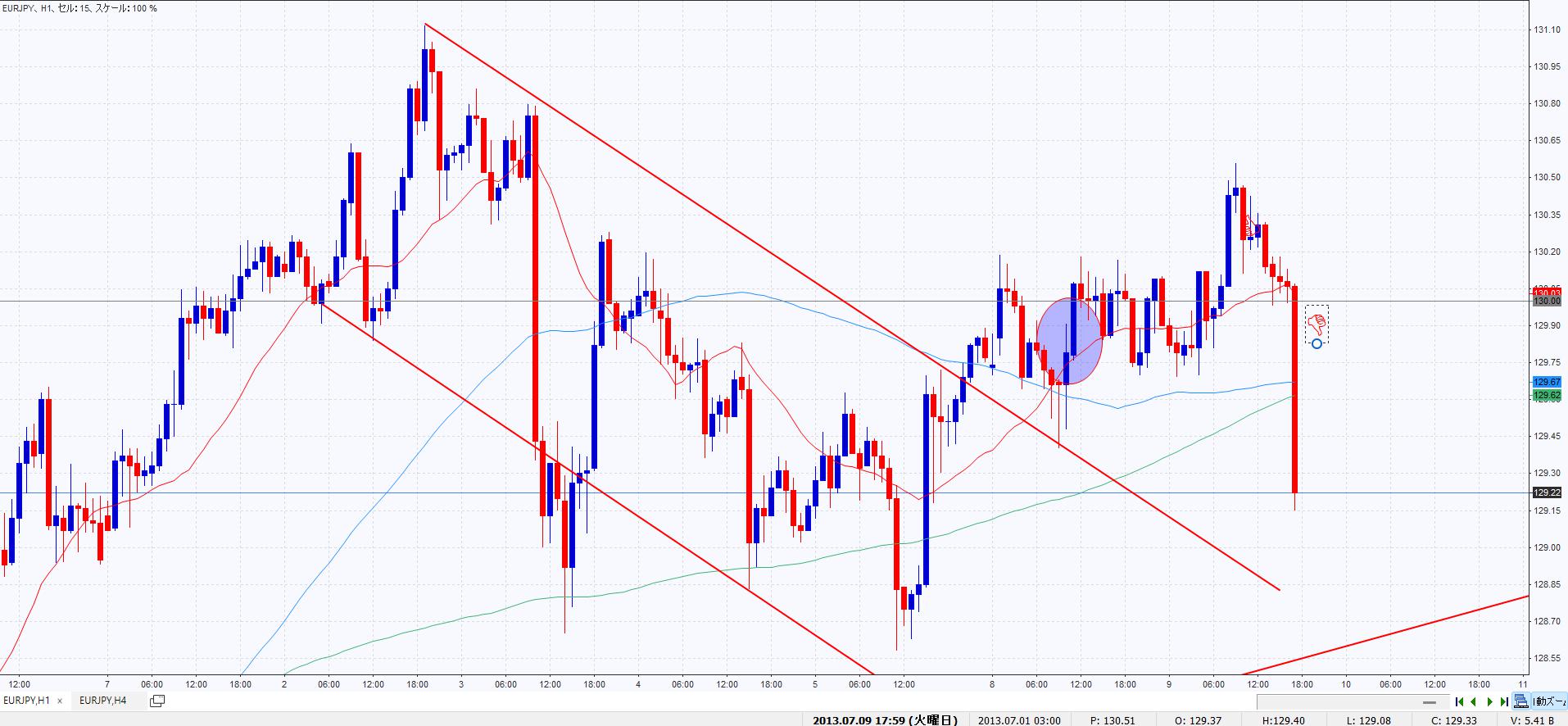Click the grey 130.00 price label on axis
Viewport: 1568px width, 726px height.
1547,301
